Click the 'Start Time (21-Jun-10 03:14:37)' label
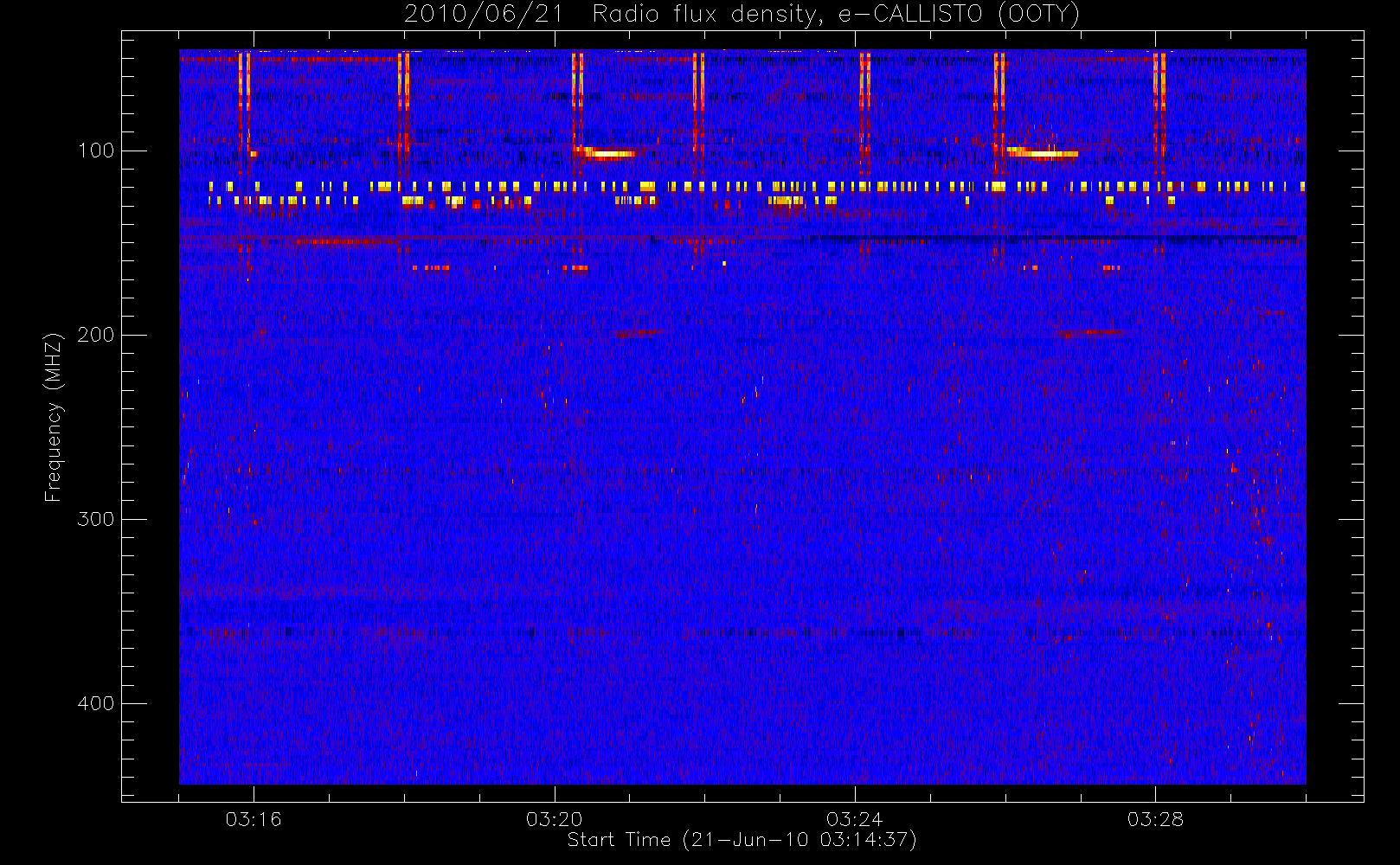The image size is (1400, 865). click(x=742, y=840)
